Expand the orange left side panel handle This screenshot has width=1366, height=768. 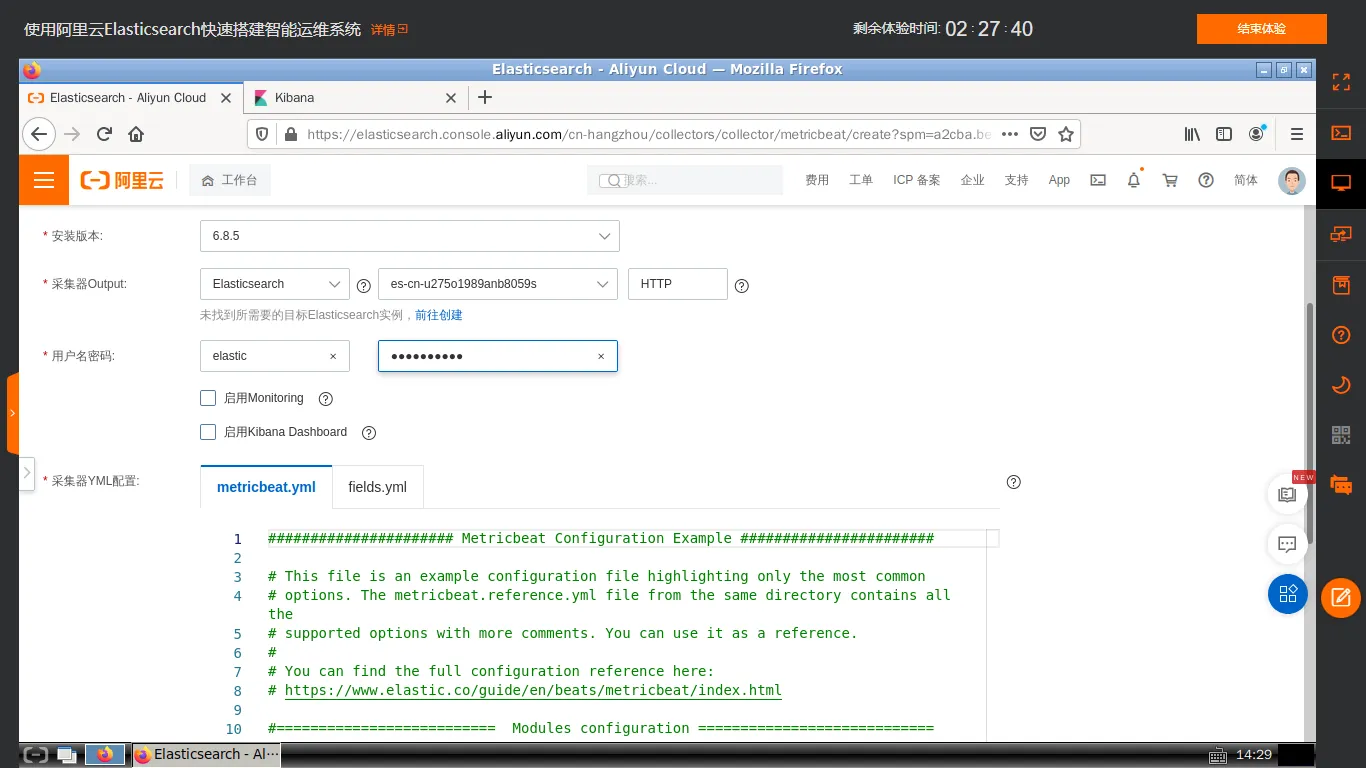click(12, 413)
